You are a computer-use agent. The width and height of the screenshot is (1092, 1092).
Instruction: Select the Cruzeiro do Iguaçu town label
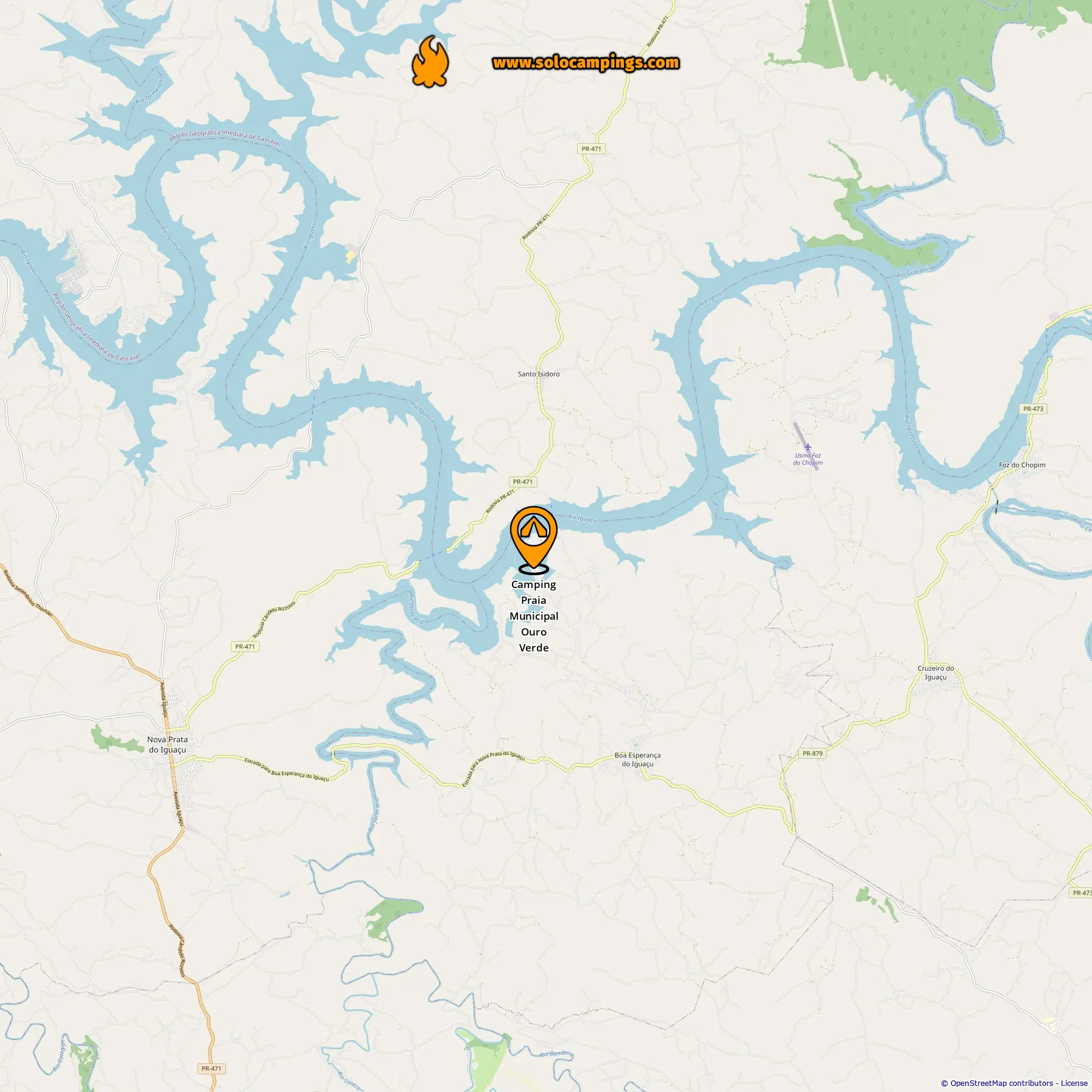coord(935,673)
